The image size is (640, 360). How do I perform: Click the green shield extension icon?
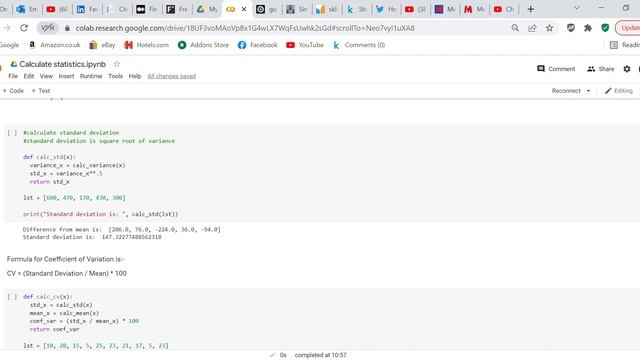(605, 28)
